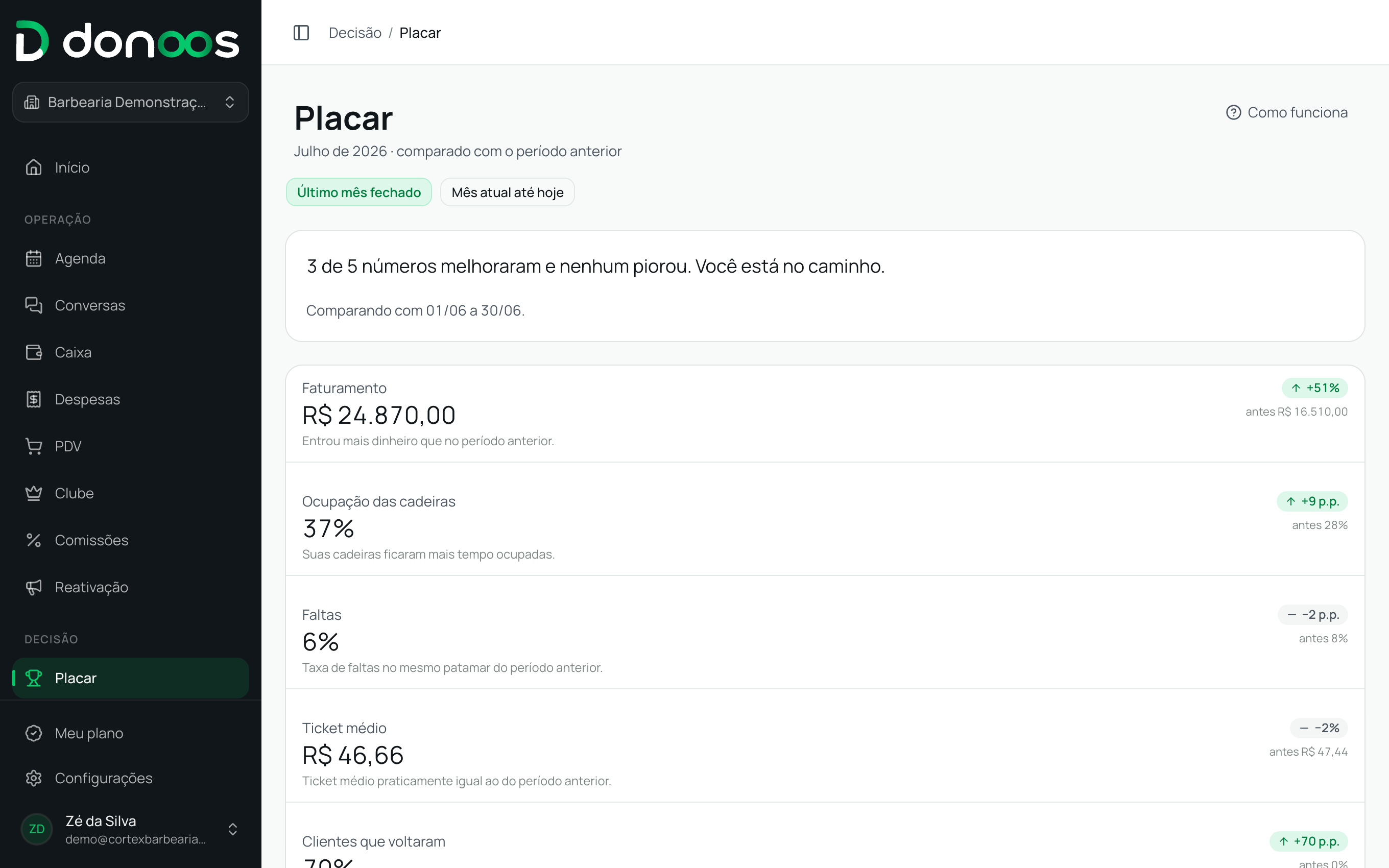
Task: Click the +70 p.p. Clientes que voltaram badge
Action: [1309, 841]
